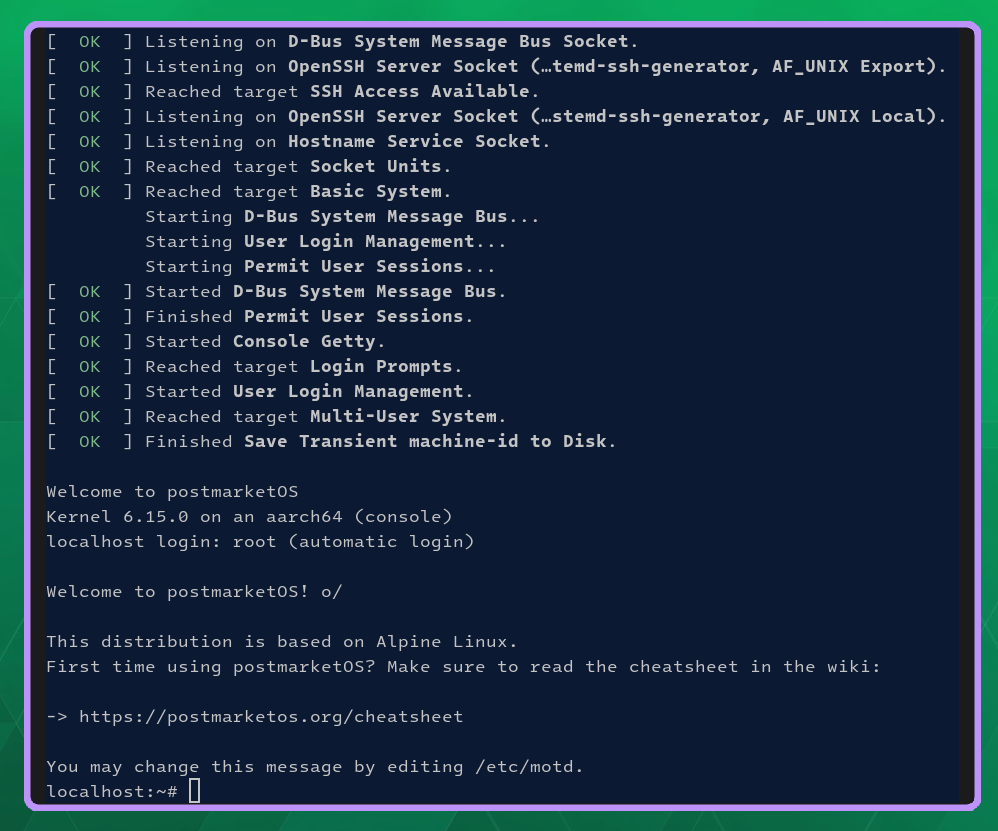
Task: Click the Alpine Linux distribution line
Action: click(x=281, y=641)
